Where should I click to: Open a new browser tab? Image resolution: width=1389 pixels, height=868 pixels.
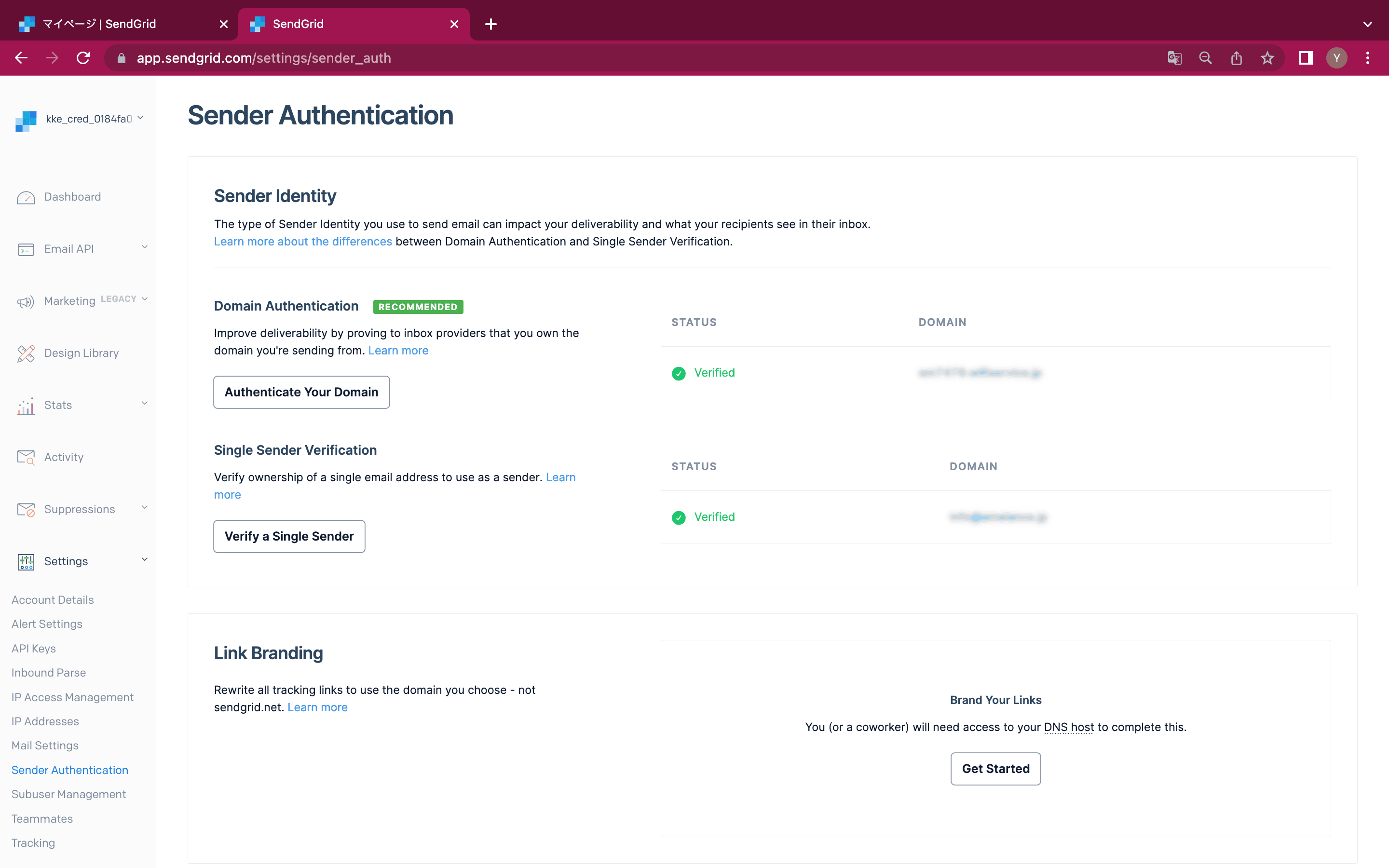coord(491,24)
